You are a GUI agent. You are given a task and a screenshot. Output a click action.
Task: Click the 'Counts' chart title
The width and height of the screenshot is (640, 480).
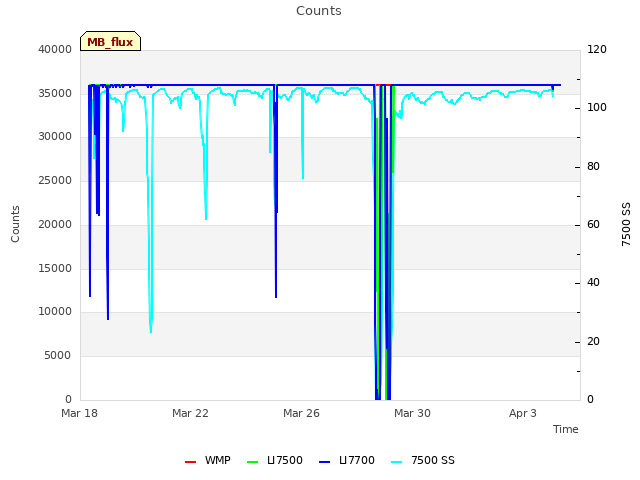pyautogui.click(x=319, y=11)
